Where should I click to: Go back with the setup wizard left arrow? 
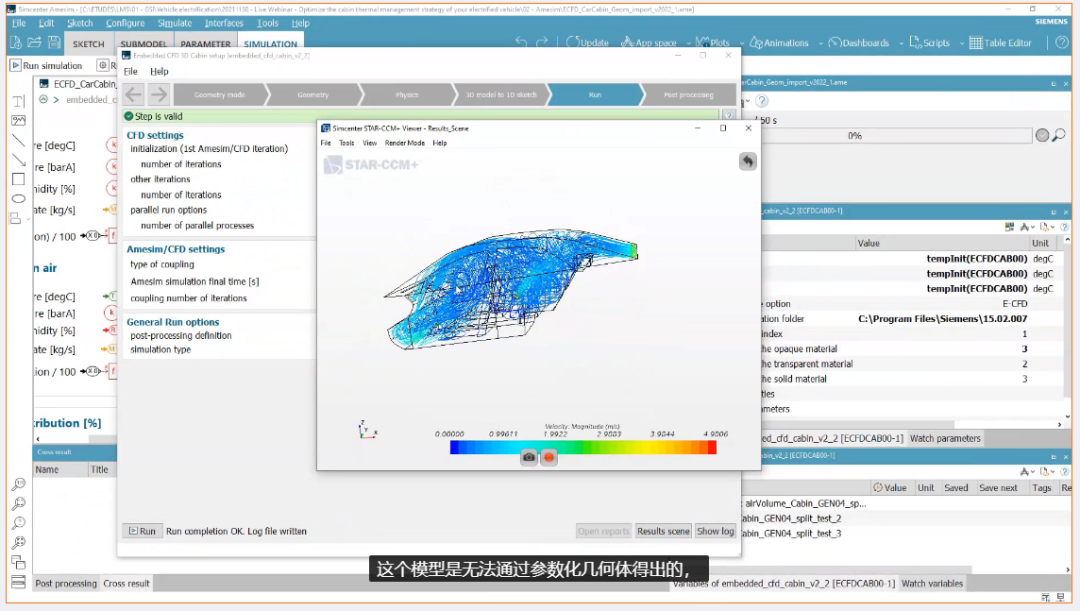(x=134, y=94)
